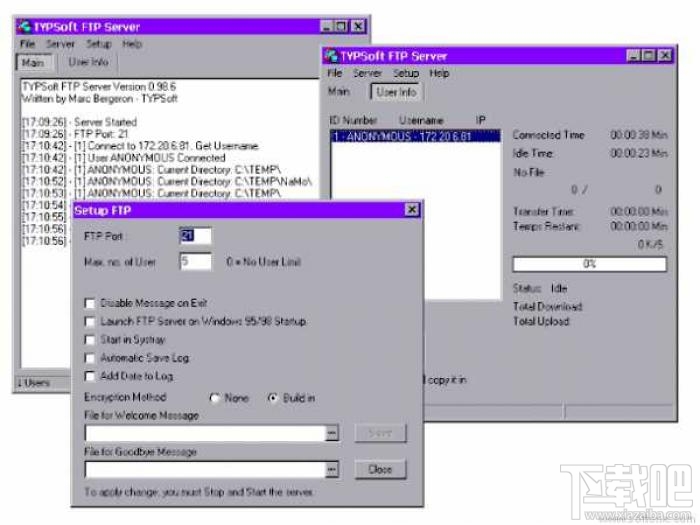Enable Disable Message on Exit checkbox
This screenshot has height=525, width=700.
click(90, 304)
